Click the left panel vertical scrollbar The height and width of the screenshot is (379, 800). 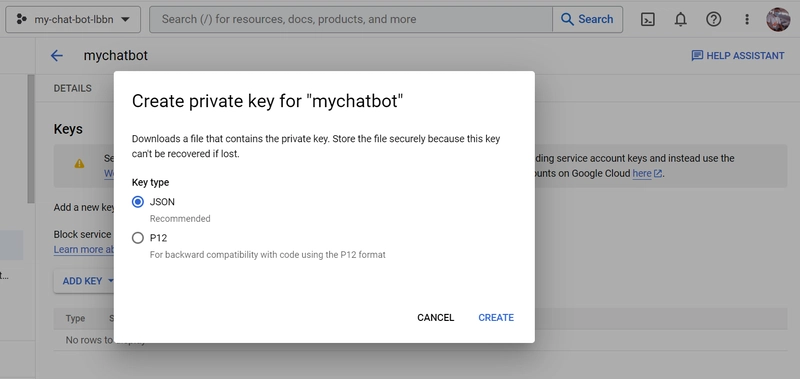pos(31,139)
